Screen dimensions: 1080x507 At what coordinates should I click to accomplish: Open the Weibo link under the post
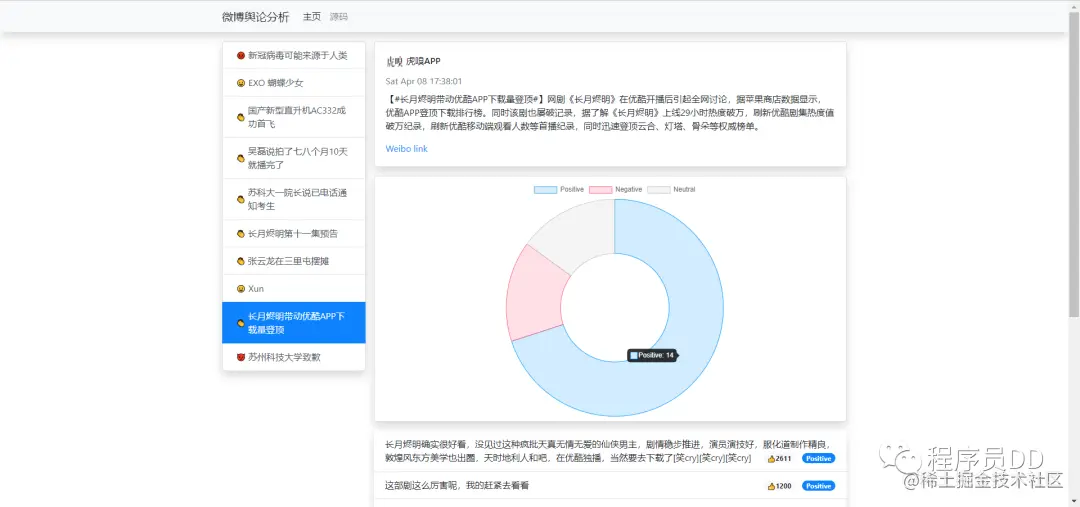(406, 149)
